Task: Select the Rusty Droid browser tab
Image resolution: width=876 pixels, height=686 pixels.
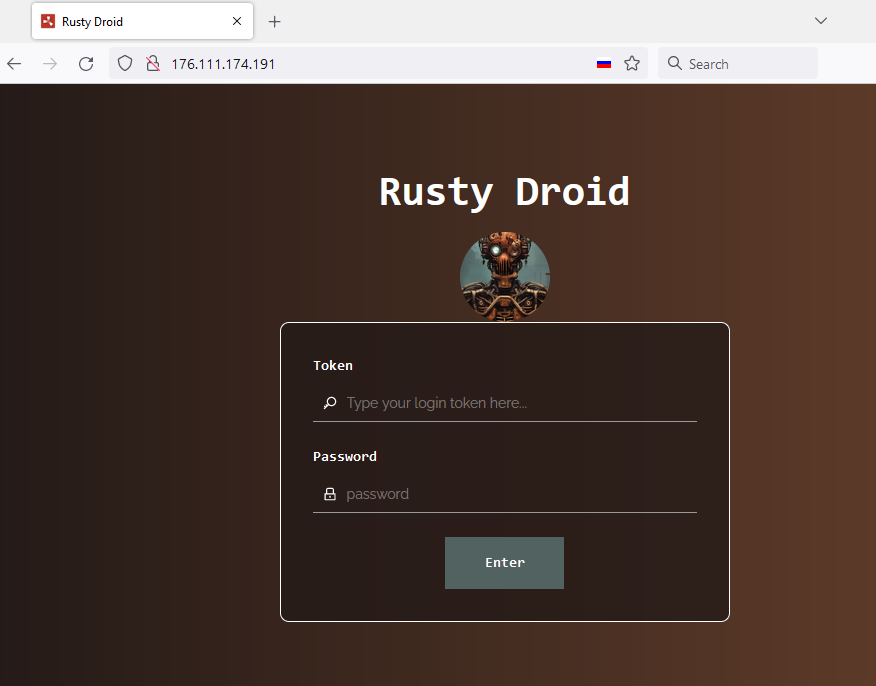Action: [142, 21]
